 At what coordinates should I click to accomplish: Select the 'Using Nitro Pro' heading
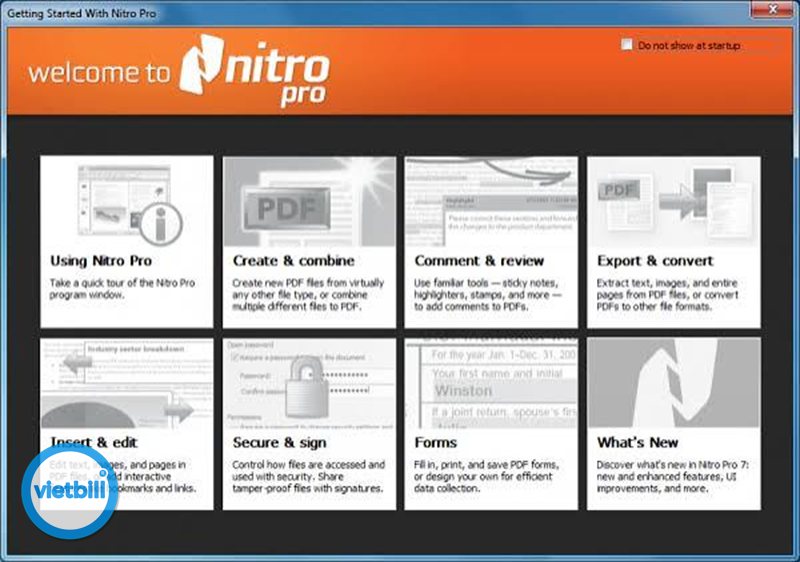101,261
